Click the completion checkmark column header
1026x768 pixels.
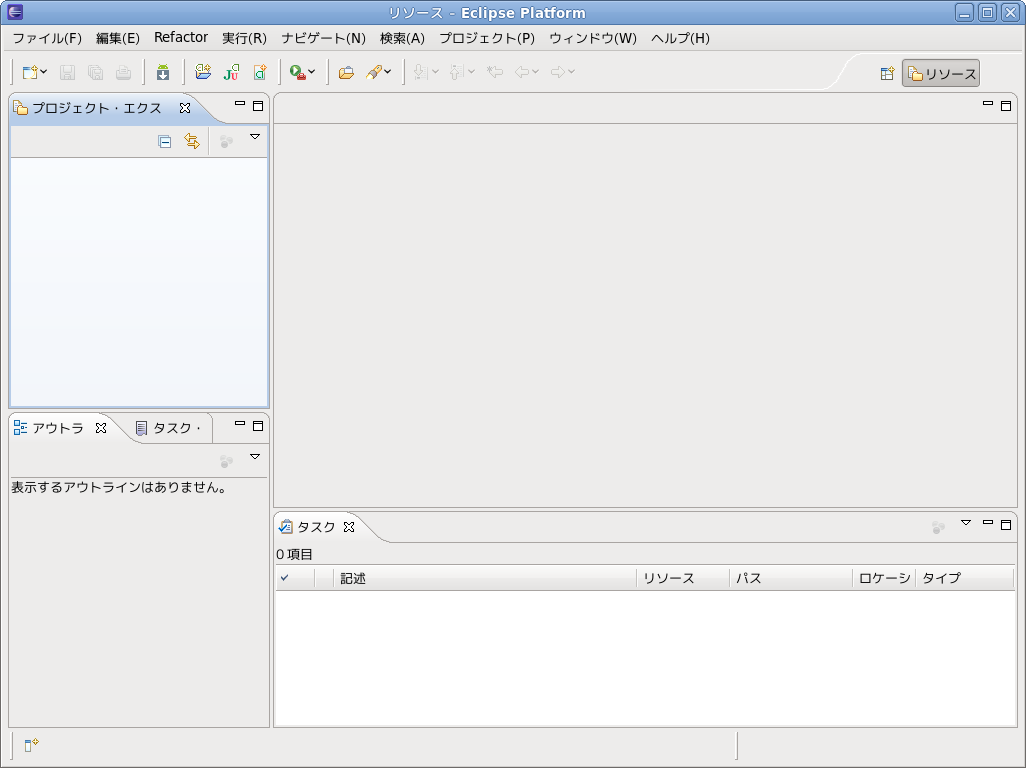click(x=295, y=578)
